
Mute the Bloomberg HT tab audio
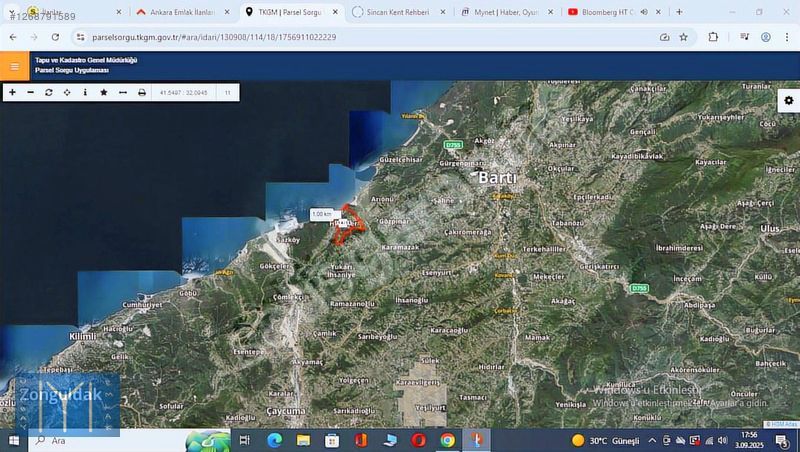coord(643,12)
